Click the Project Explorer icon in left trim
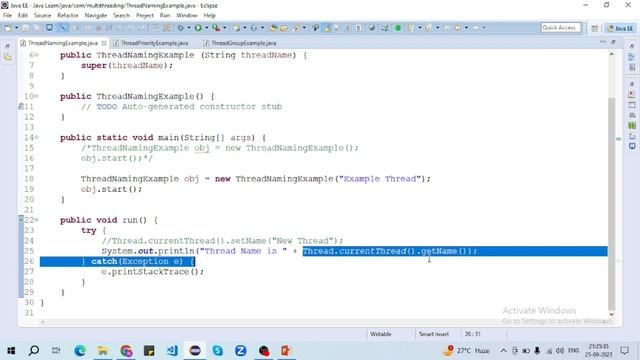 (8, 58)
